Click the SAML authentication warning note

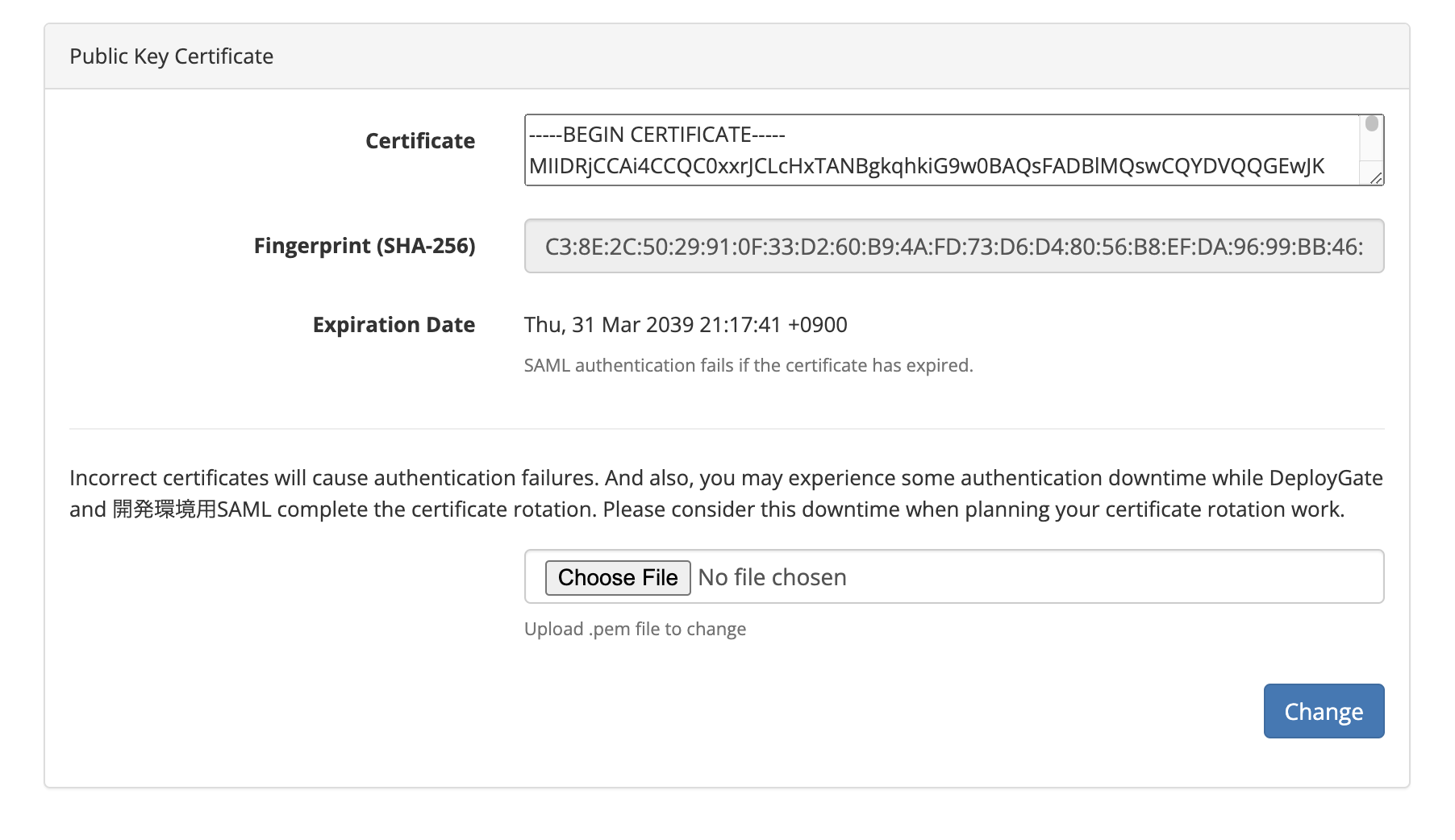click(x=748, y=365)
